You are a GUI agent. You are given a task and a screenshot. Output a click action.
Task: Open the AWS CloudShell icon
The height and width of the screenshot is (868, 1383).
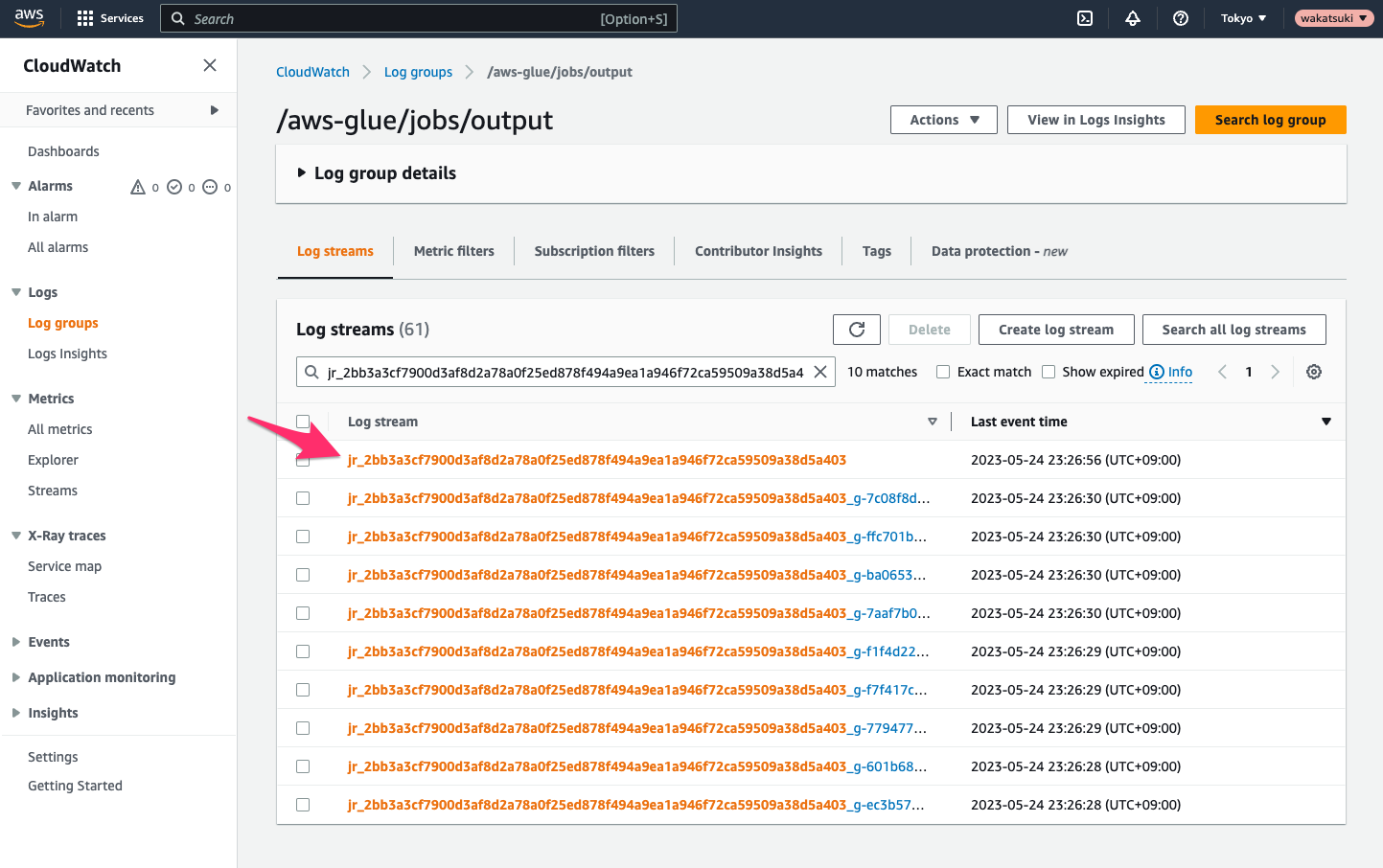tap(1085, 18)
